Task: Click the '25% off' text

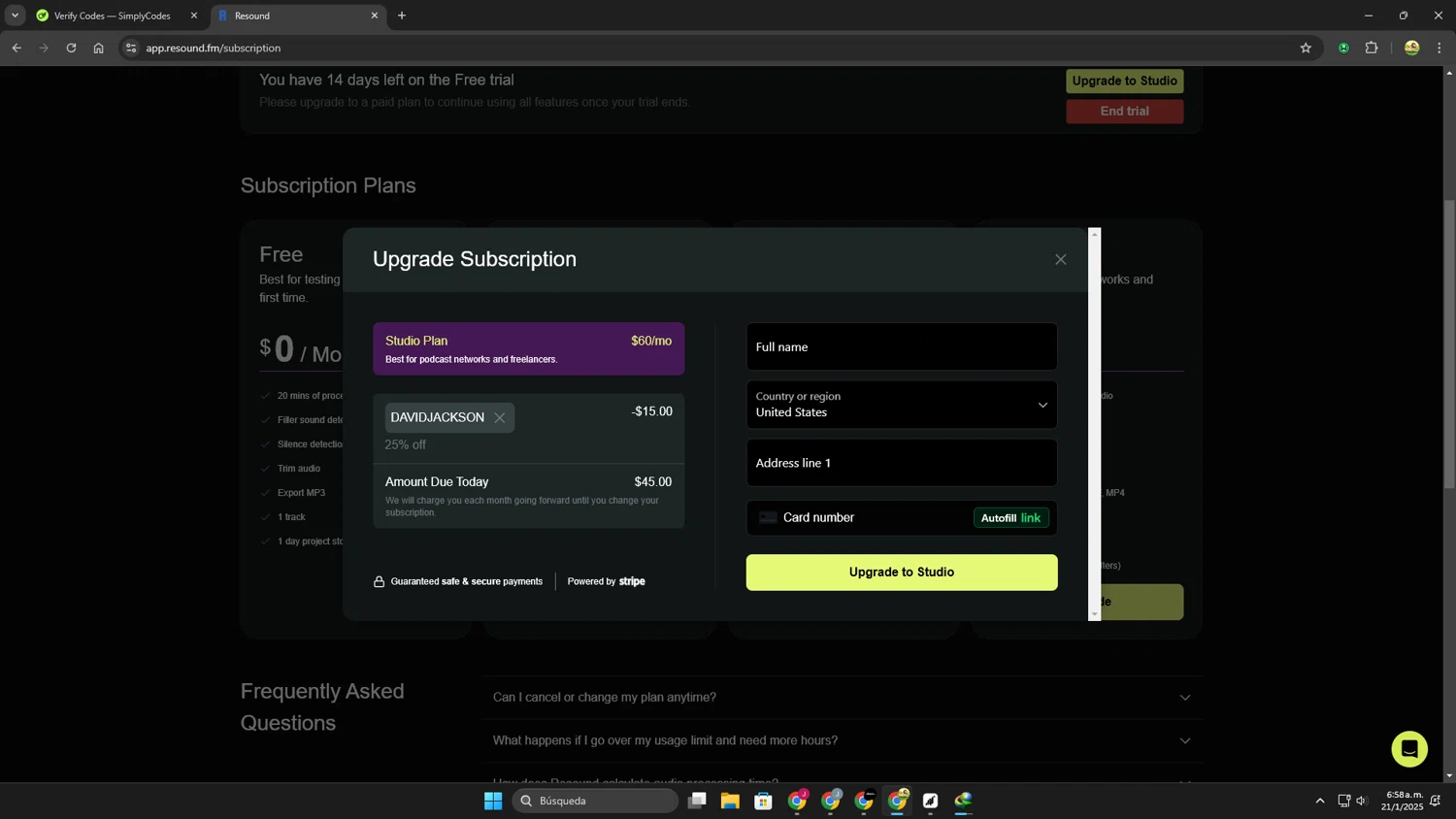Action: click(x=406, y=444)
